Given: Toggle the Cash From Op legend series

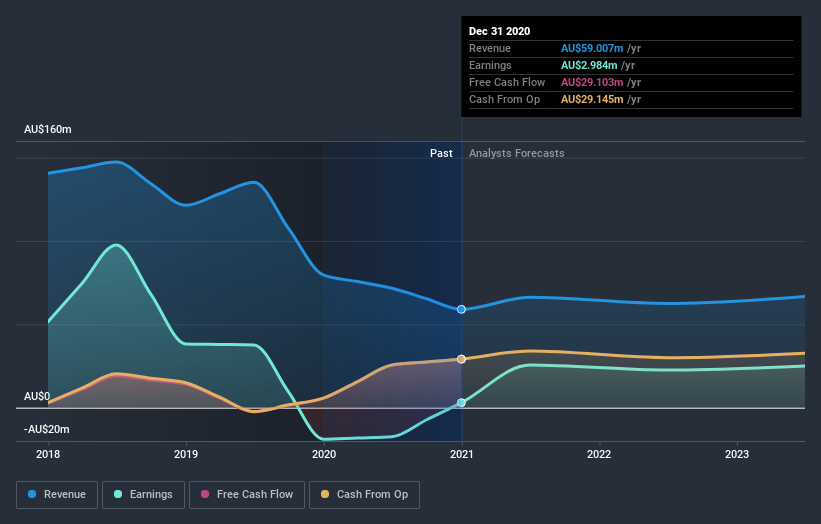Looking at the screenshot, I should pyautogui.click(x=364, y=495).
